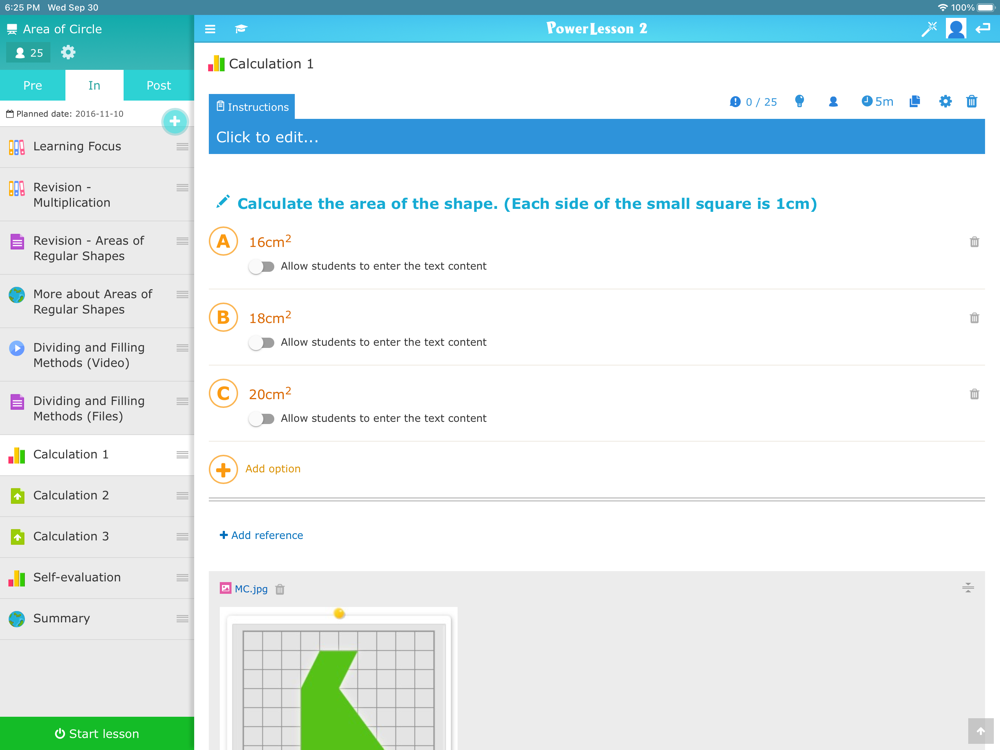Open the Instructions tab
Viewport: 1000px width, 750px height.
tap(252, 107)
